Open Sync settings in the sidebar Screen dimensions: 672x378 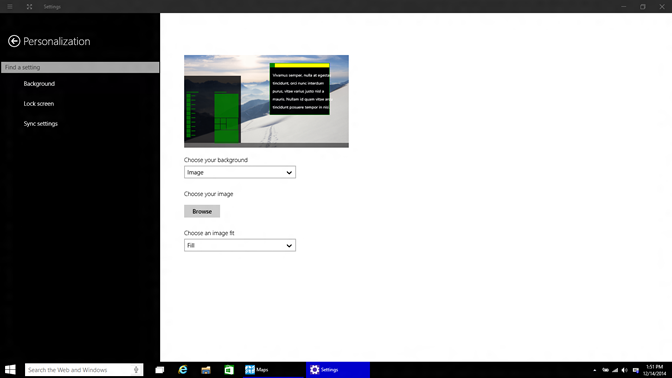[x=40, y=123]
